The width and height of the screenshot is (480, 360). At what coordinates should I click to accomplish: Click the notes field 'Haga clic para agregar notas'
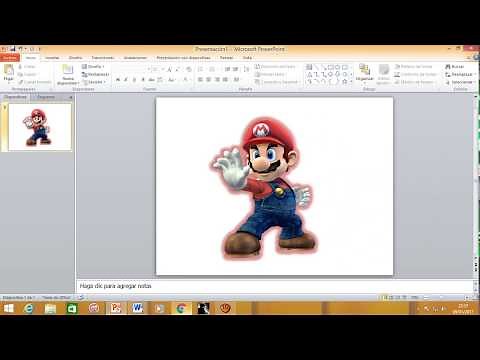[x=275, y=286]
